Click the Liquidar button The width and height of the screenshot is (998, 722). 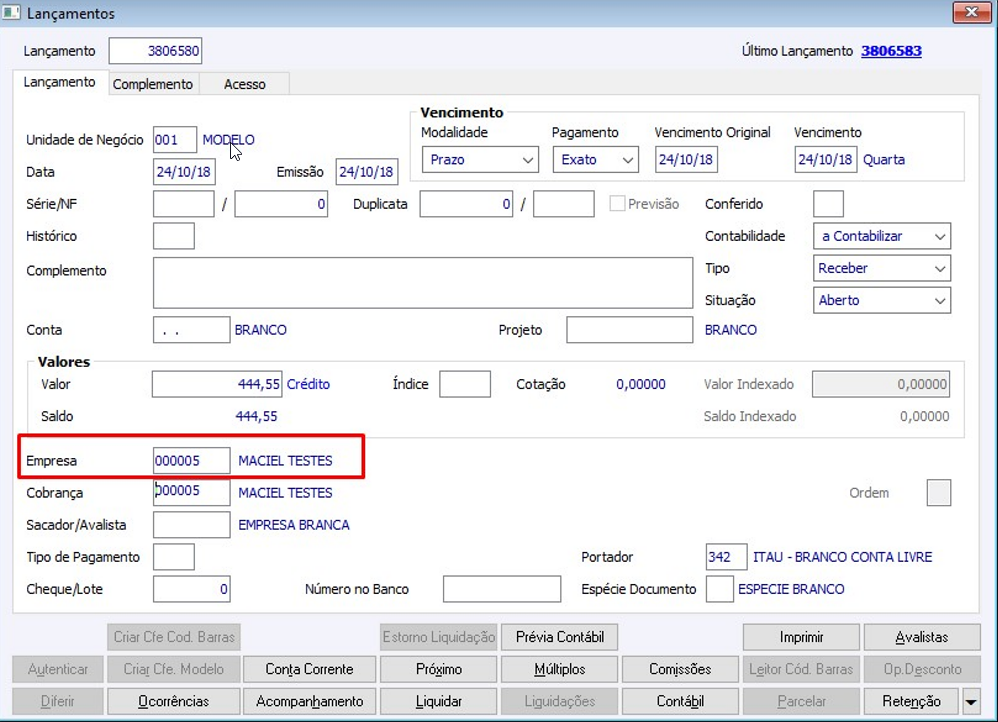click(439, 702)
